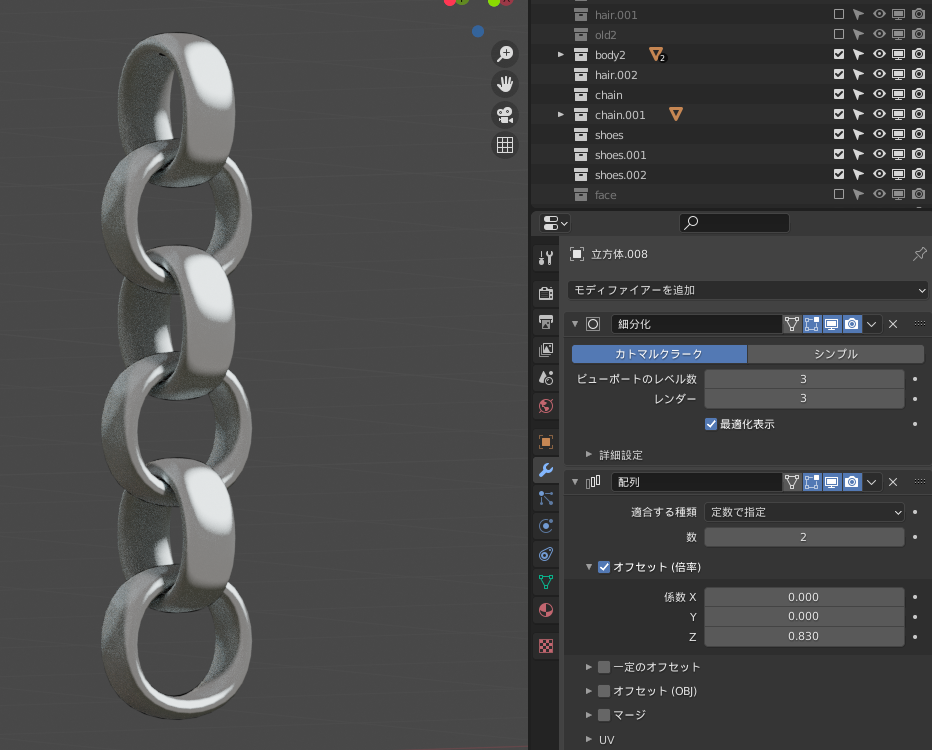Toggle 細分化 modifier render camera icon
Viewport: 932px width, 750px height.
(x=852, y=324)
